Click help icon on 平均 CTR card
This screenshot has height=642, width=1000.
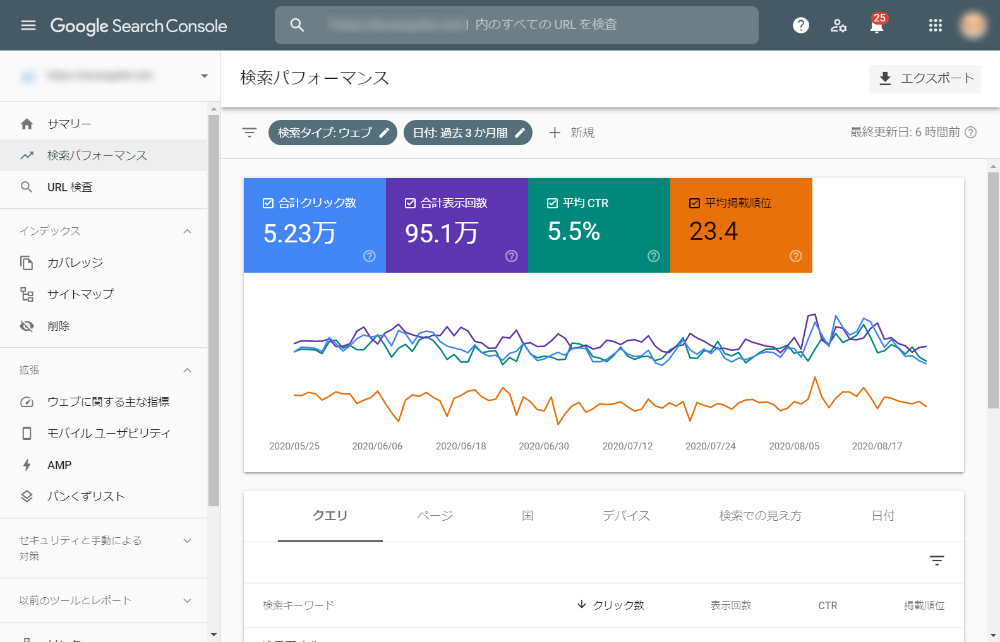point(654,256)
